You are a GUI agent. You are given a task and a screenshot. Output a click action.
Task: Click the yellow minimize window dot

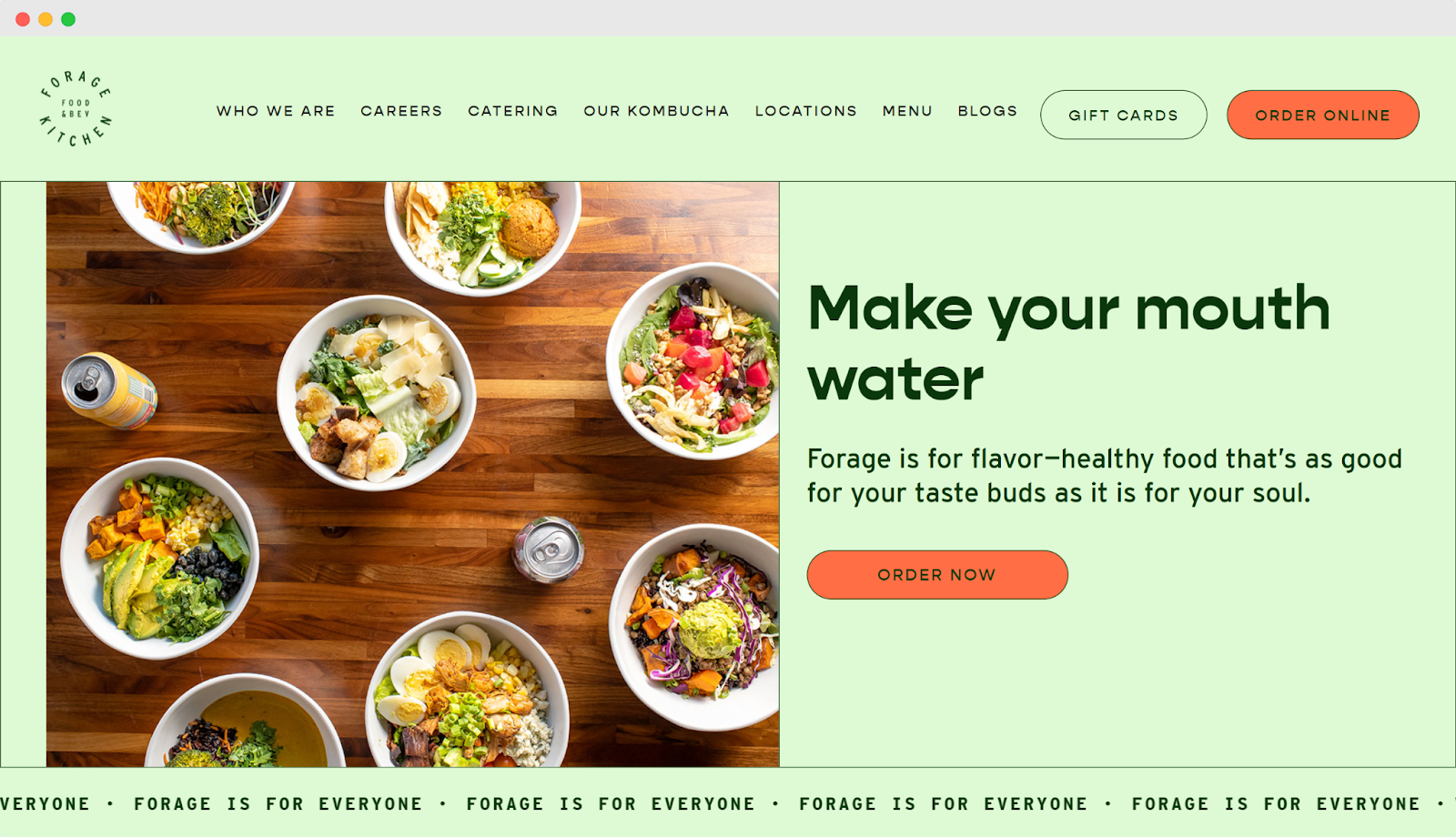tap(45, 19)
